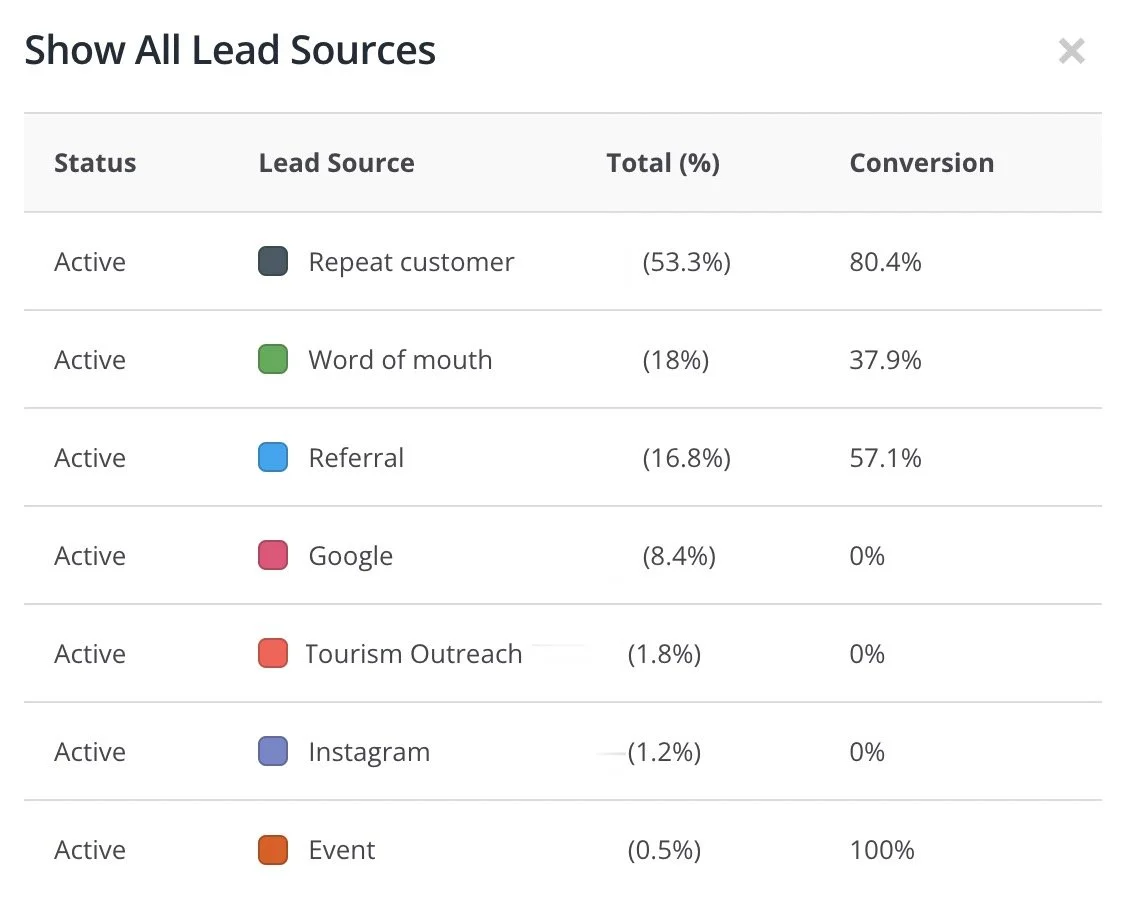Select the Tourism Outreach lead source

point(413,654)
